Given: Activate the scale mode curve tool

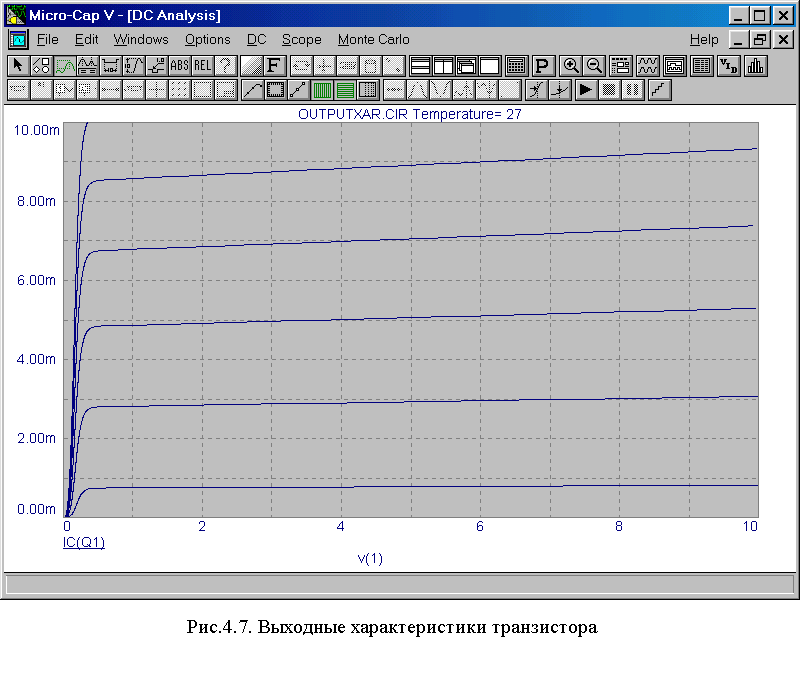Looking at the screenshot, I should point(64,66).
